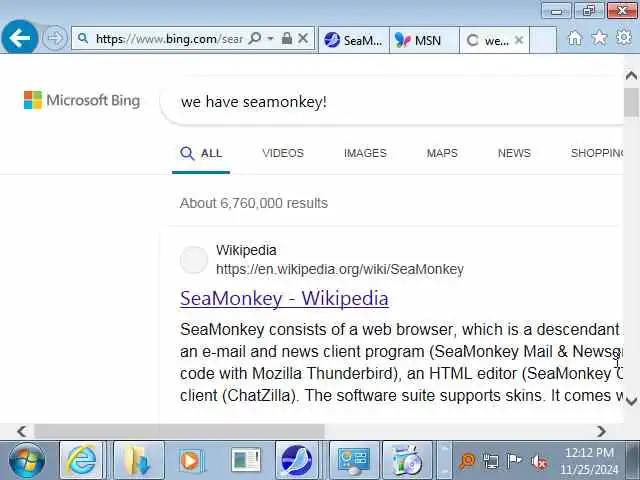The image size is (640, 480).
Task: Click the horizontal scrollbar thumb
Action: click(180, 431)
